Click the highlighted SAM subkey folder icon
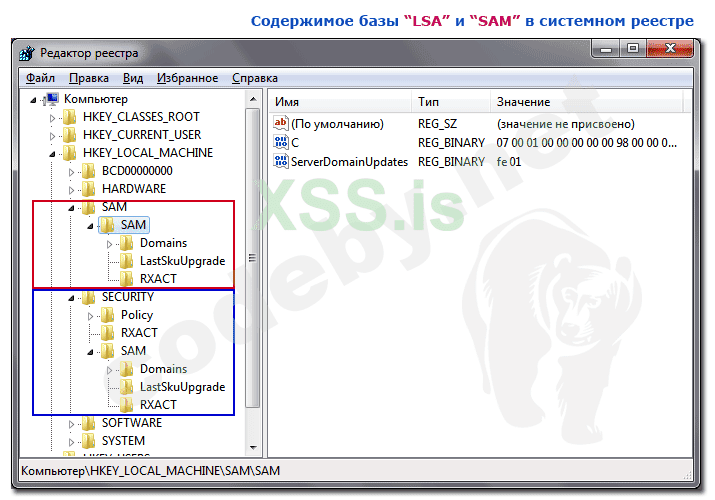 (x=108, y=225)
